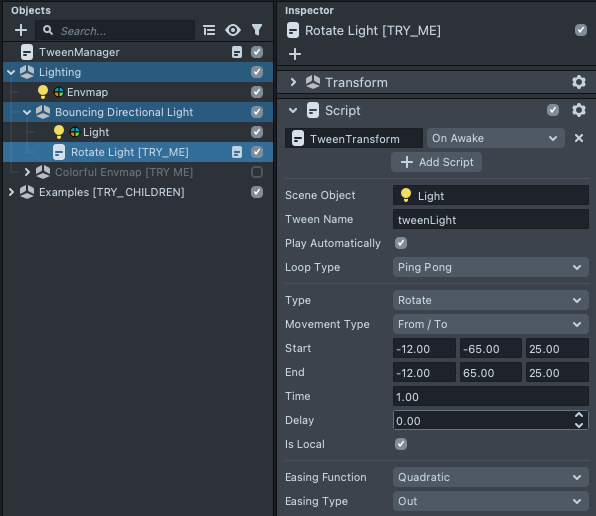Expand the Examples [TRY_CHILDREN] node
Viewport: 596px width, 516px height.
click(11, 192)
